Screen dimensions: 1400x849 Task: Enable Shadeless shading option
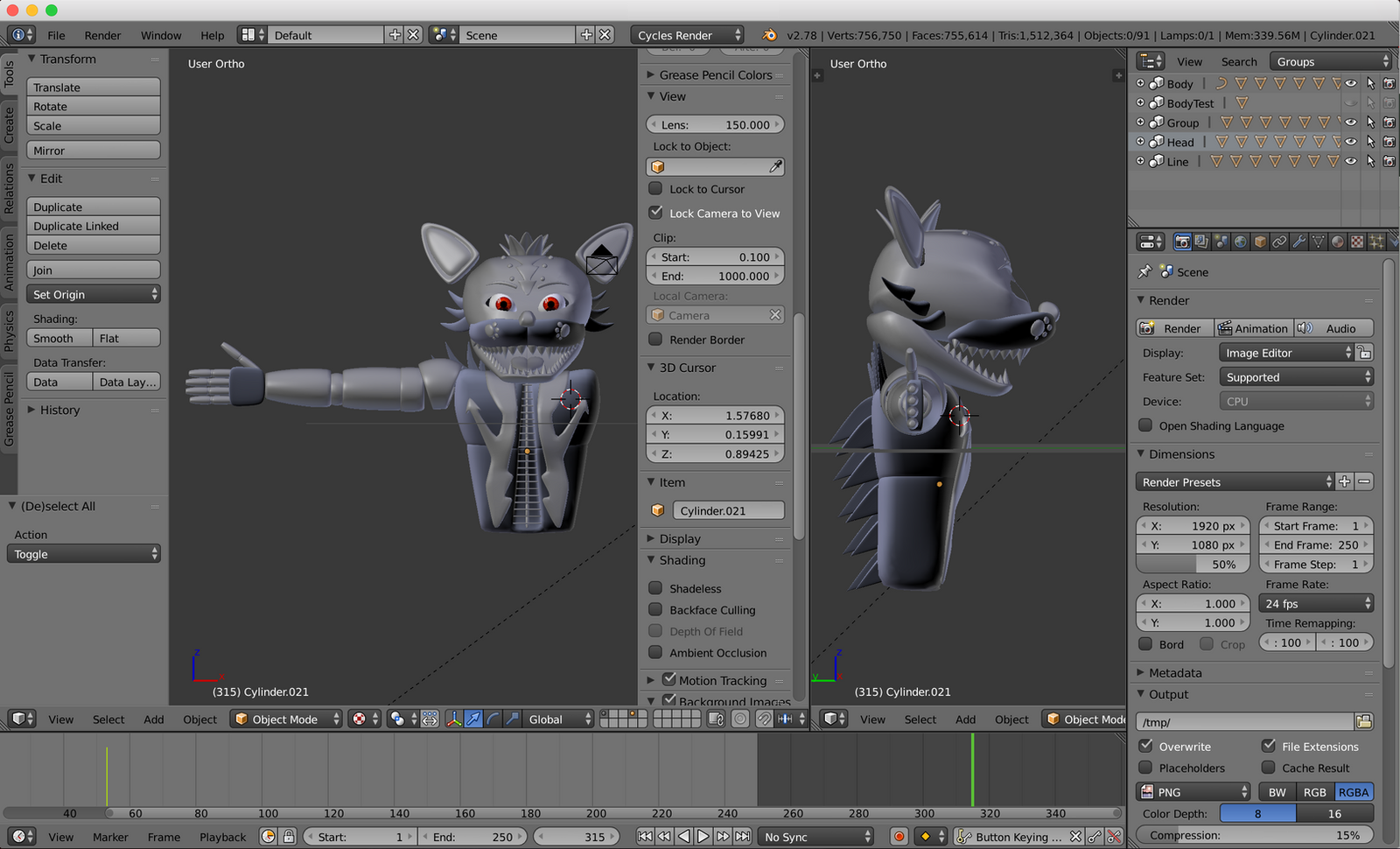[x=655, y=588]
